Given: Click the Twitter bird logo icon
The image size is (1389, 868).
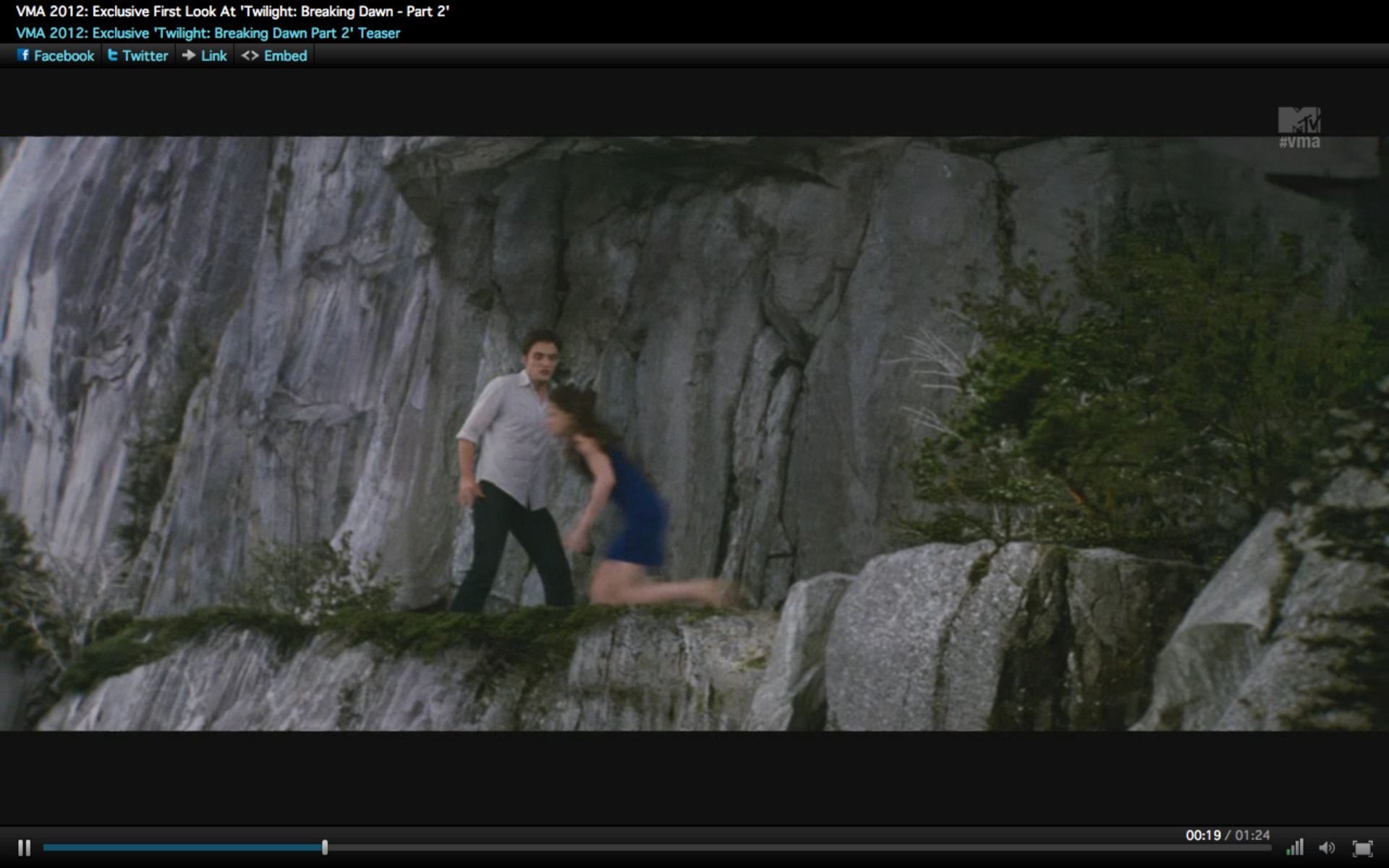Looking at the screenshot, I should [x=113, y=55].
